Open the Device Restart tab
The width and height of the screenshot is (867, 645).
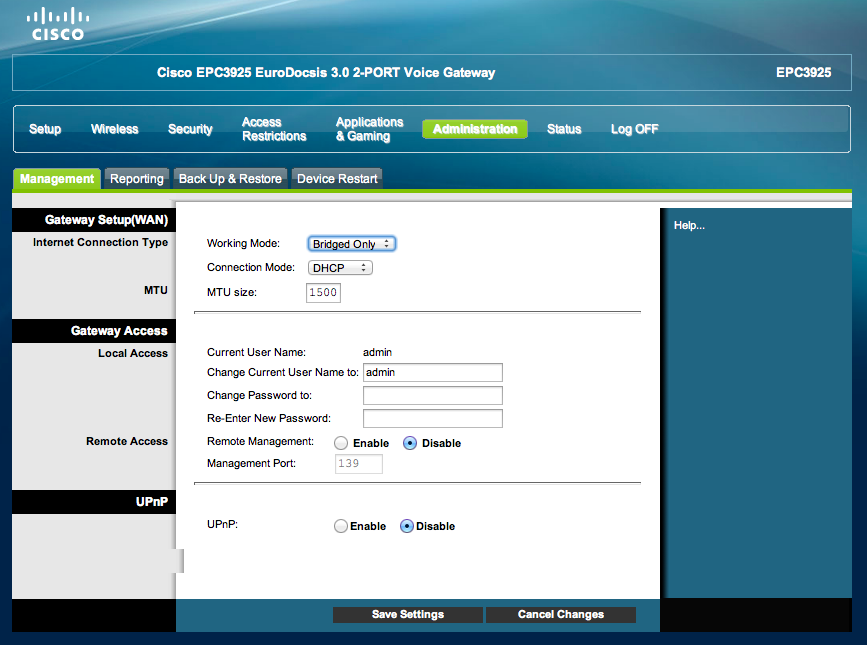coord(337,179)
